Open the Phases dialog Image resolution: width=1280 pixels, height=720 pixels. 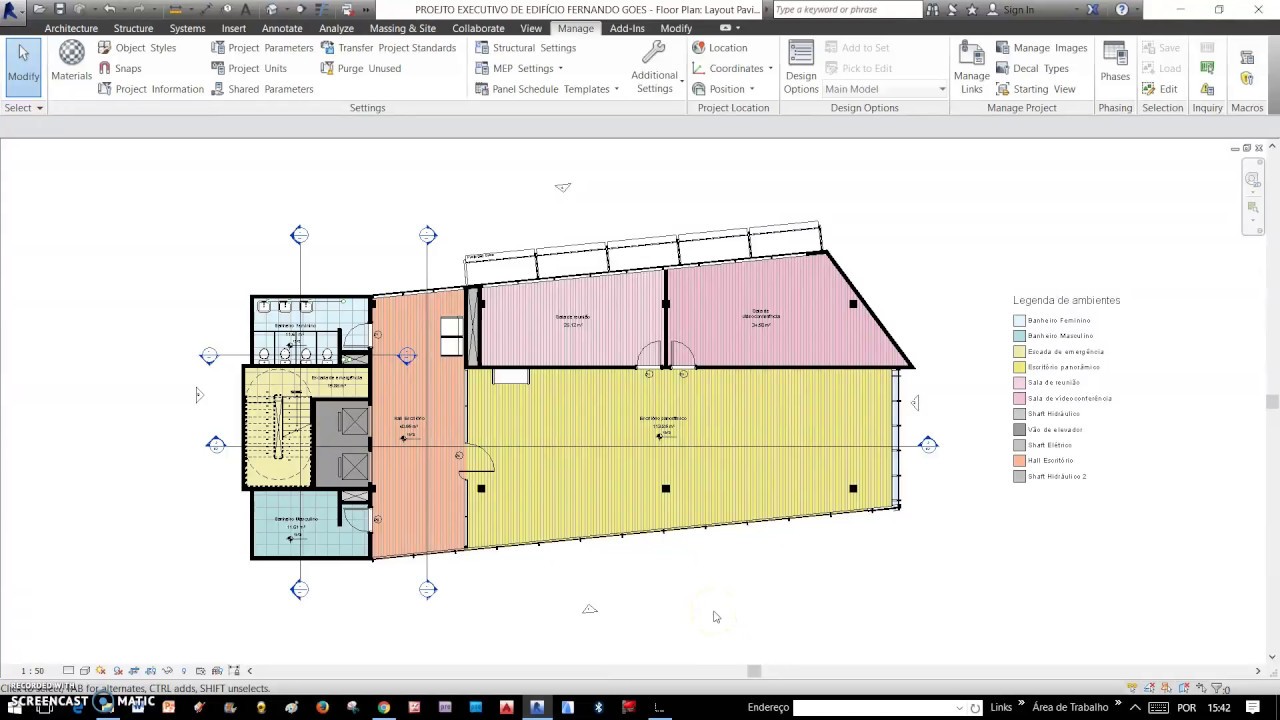1115,62
